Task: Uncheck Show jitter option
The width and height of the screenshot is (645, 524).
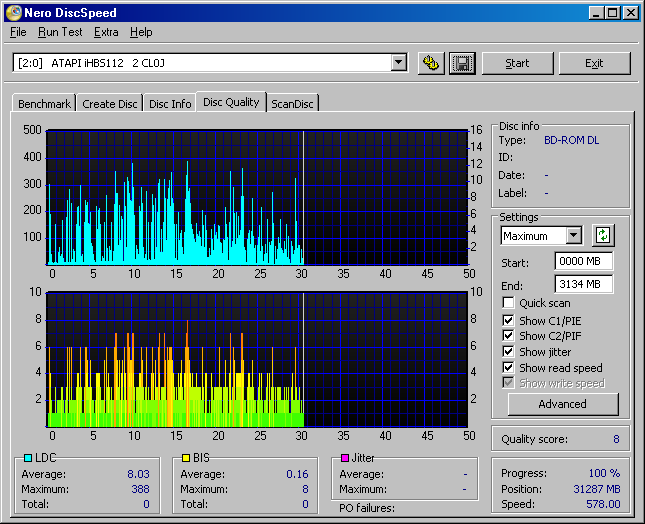Action: pyautogui.click(x=508, y=352)
